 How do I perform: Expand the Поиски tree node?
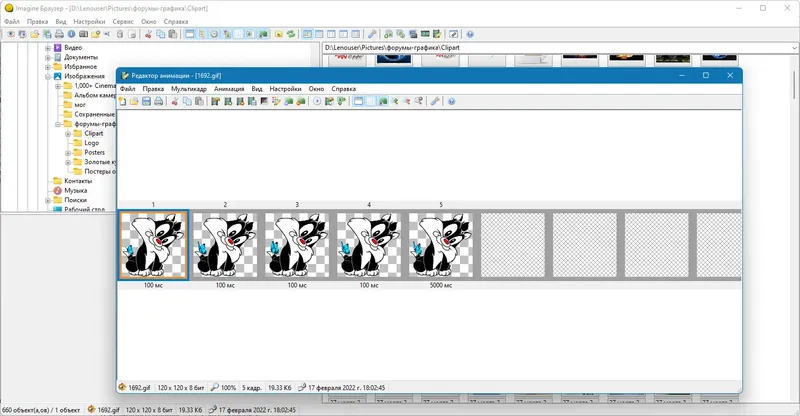(x=48, y=201)
